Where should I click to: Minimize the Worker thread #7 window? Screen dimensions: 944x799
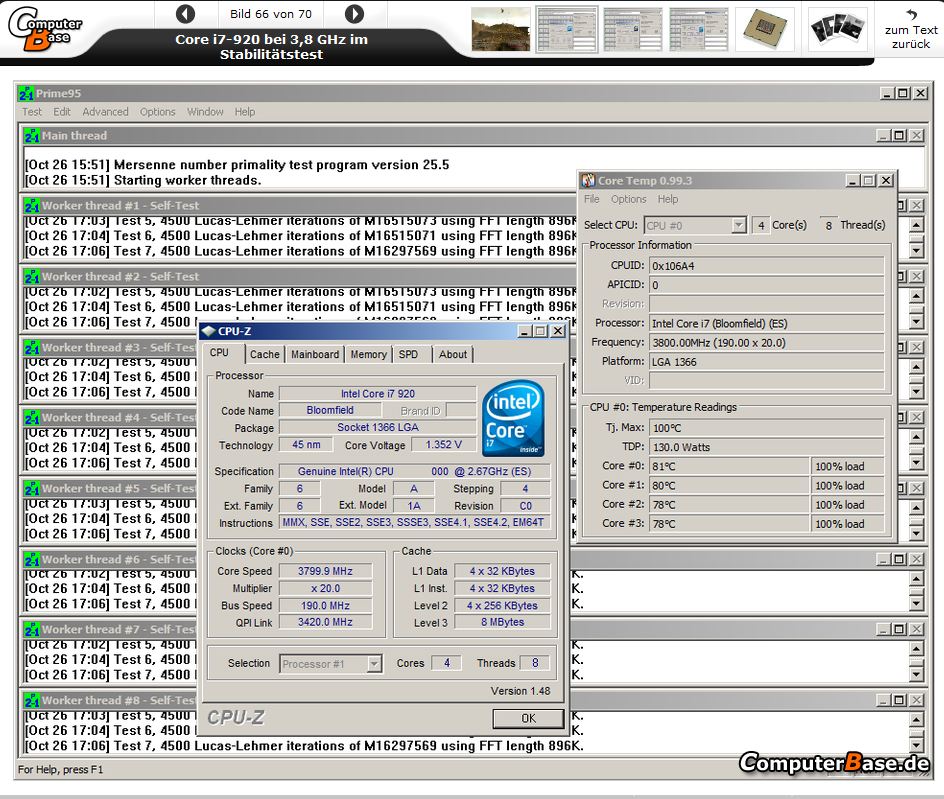[x=883, y=630]
